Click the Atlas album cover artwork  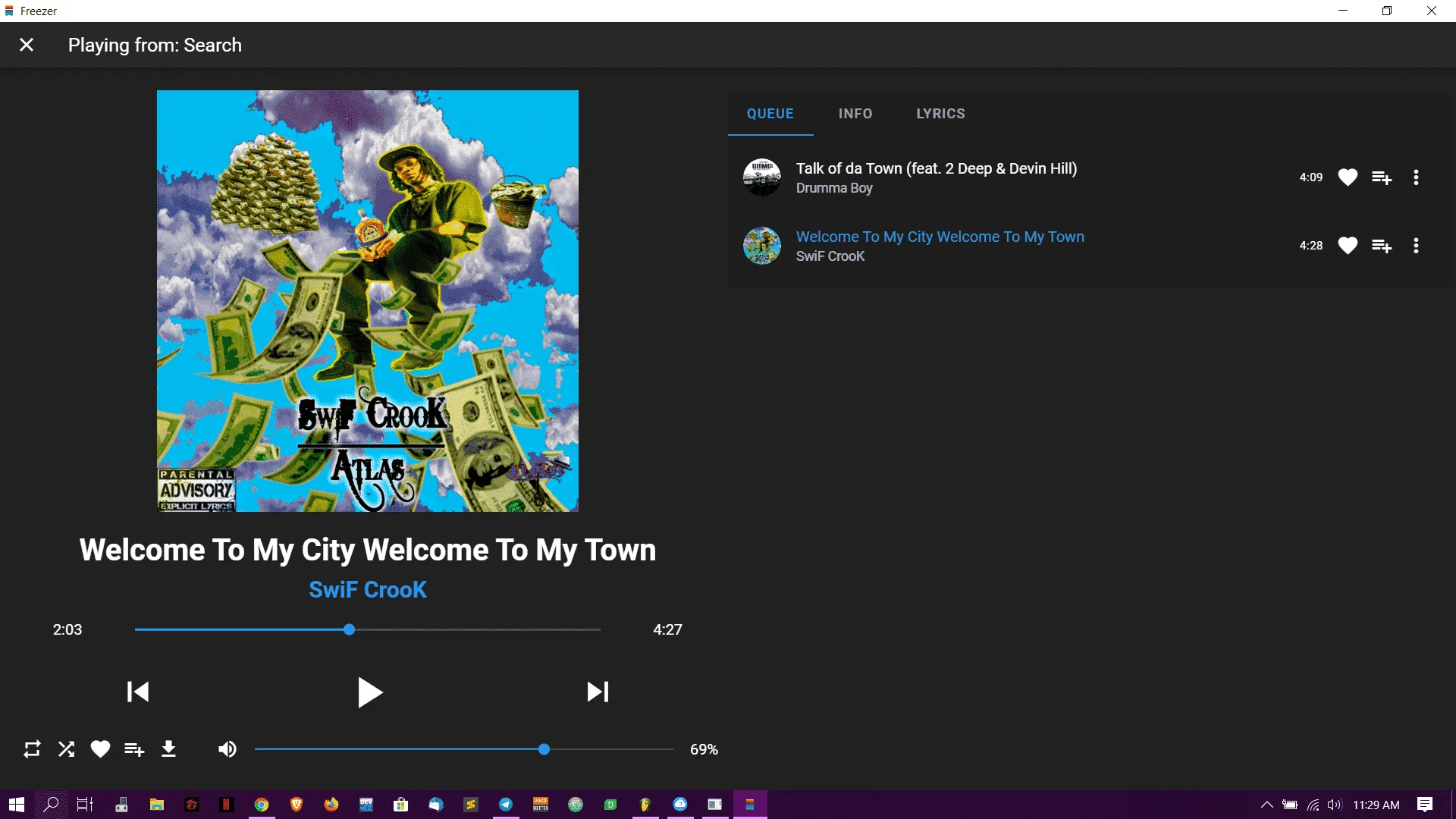pos(368,301)
